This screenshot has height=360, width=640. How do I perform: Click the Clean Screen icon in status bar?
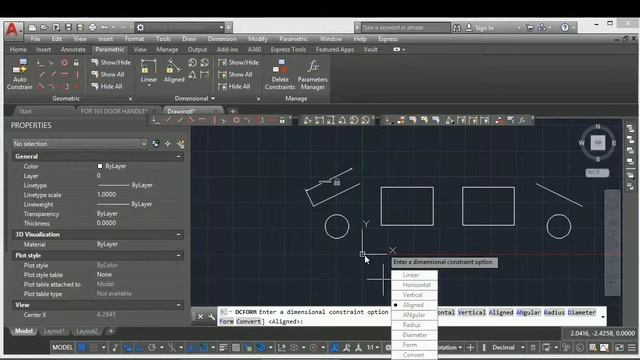[620, 348]
